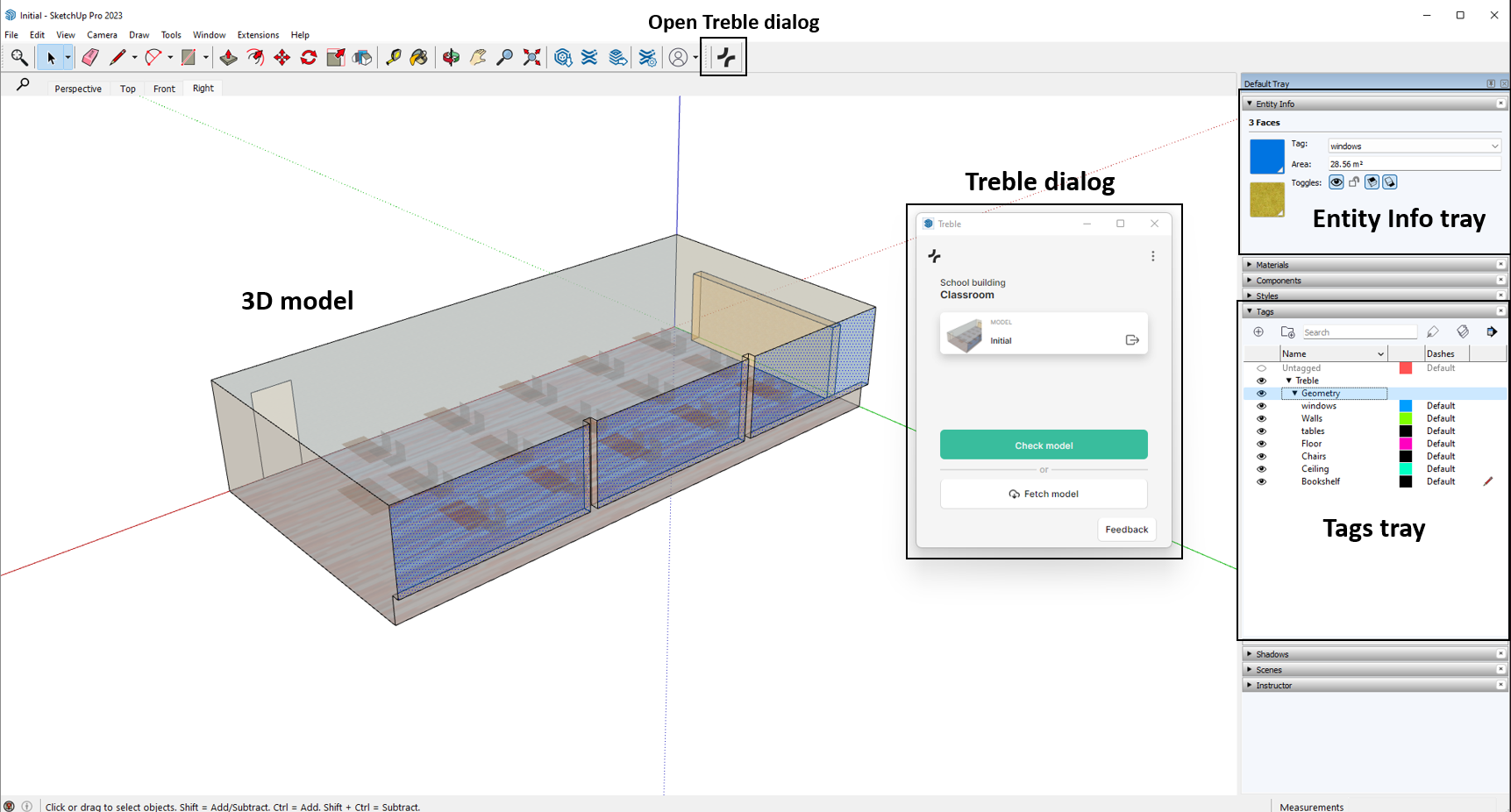
Task: Activate the Select arrow tool
Action: [51, 58]
